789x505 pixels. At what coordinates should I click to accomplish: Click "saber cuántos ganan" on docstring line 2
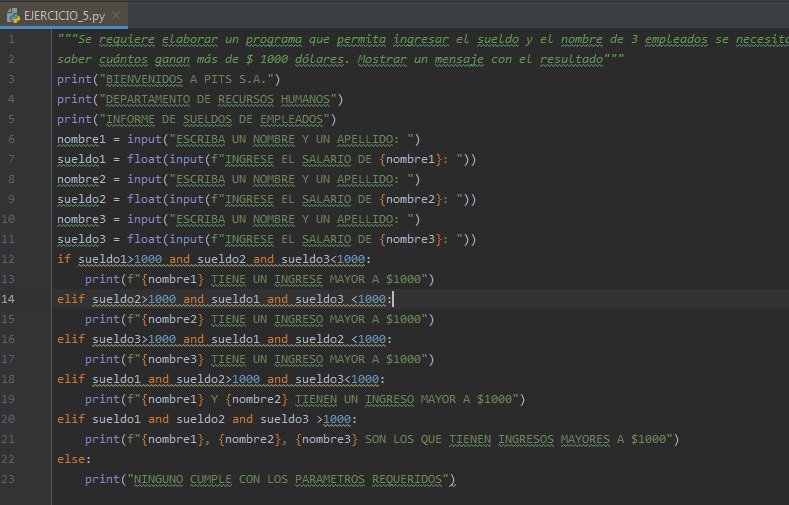click(123, 59)
